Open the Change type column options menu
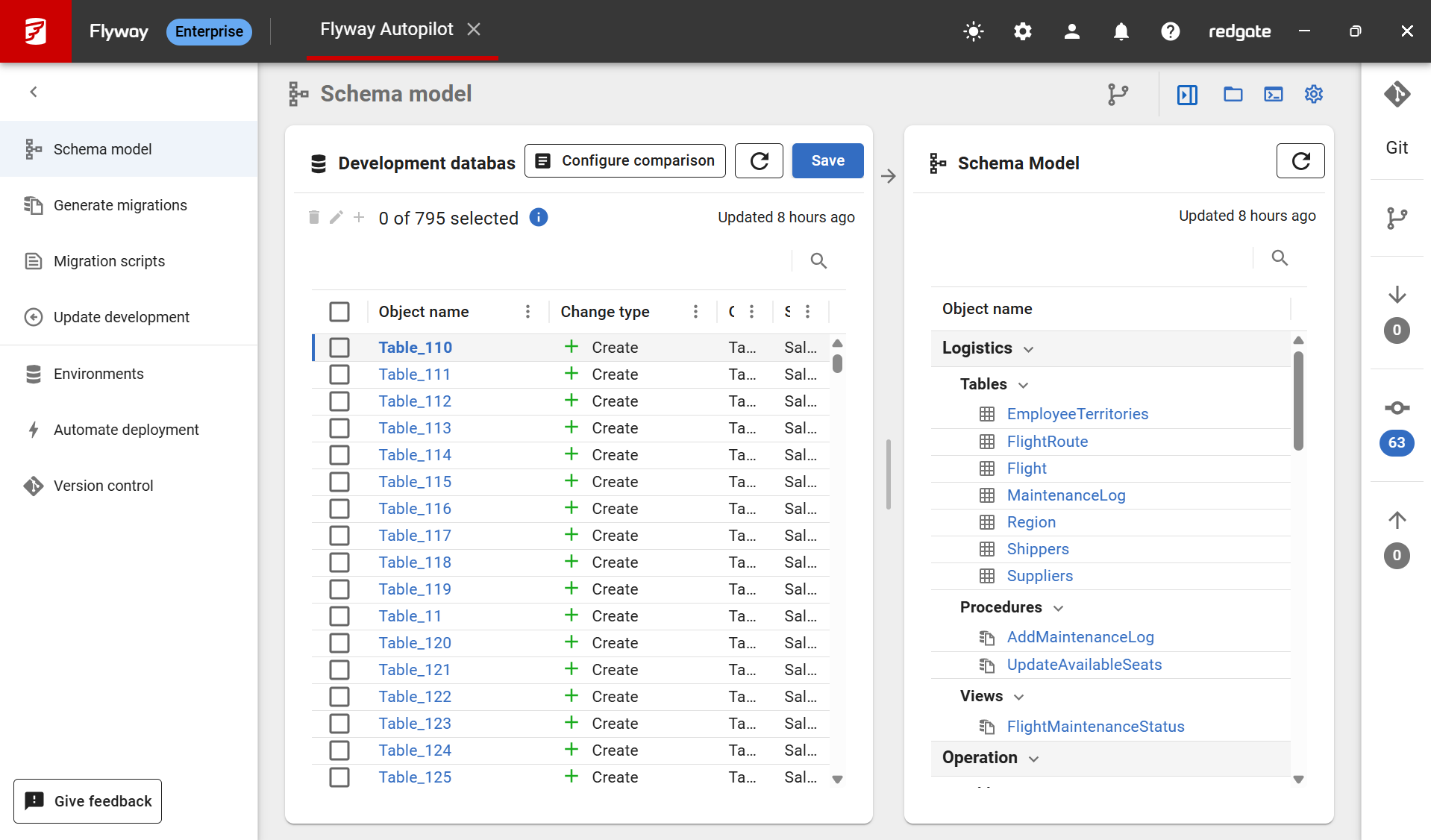This screenshot has height=840, width=1431. click(x=695, y=311)
